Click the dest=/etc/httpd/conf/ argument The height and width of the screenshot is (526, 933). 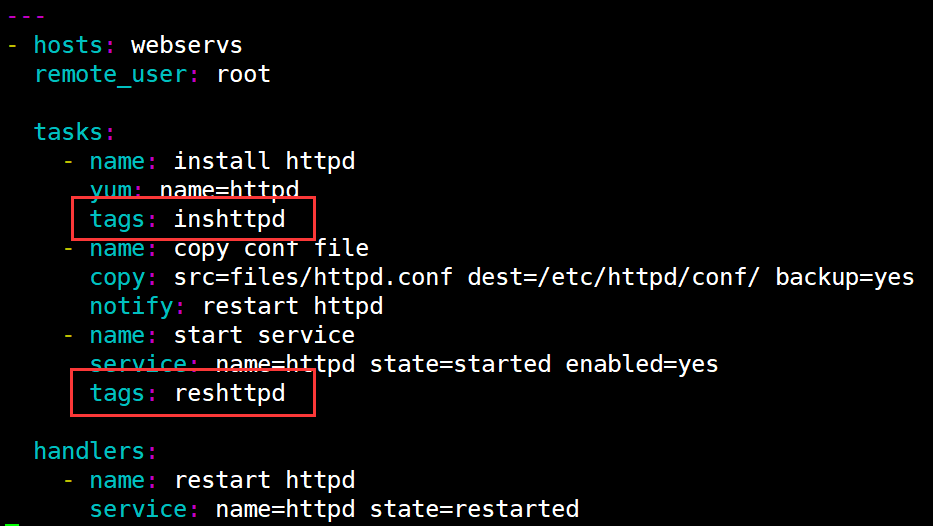(x=613, y=277)
